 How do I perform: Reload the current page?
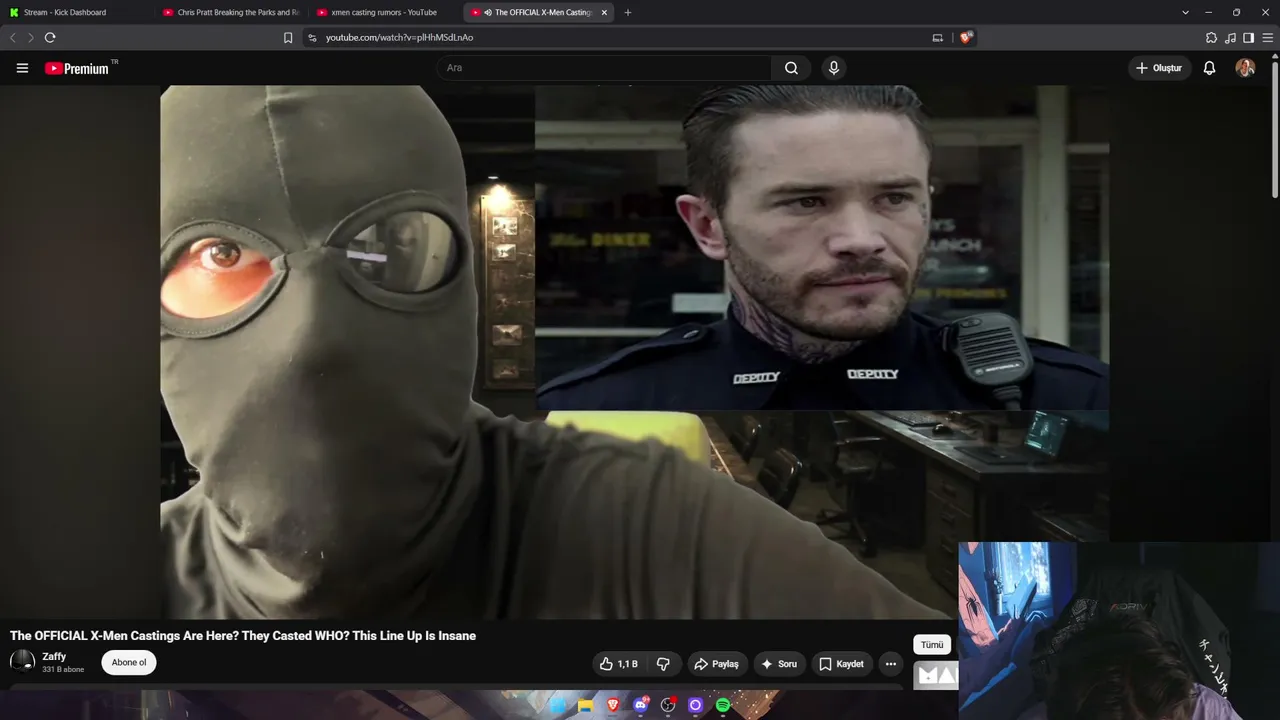[x=50, y=38]
